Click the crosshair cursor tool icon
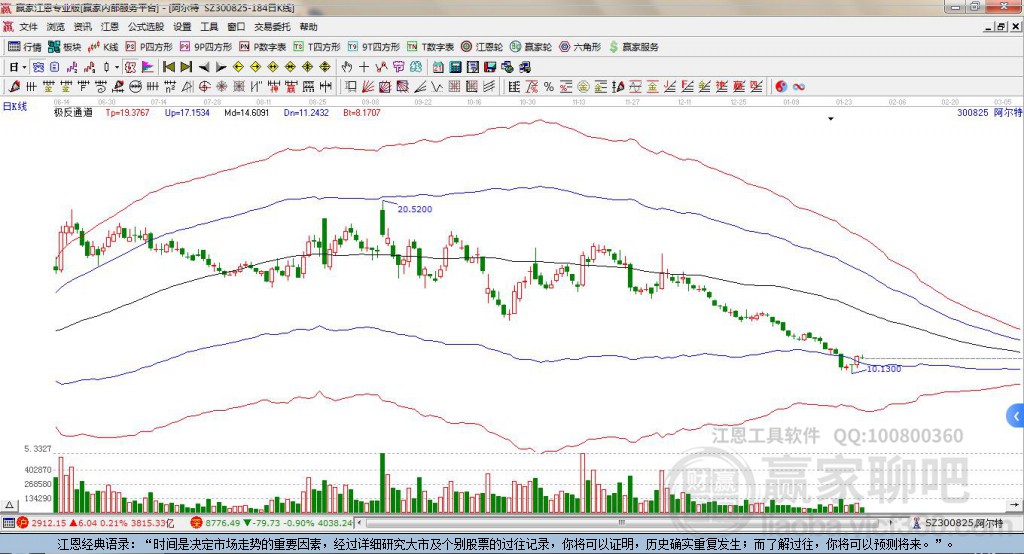 365,67
